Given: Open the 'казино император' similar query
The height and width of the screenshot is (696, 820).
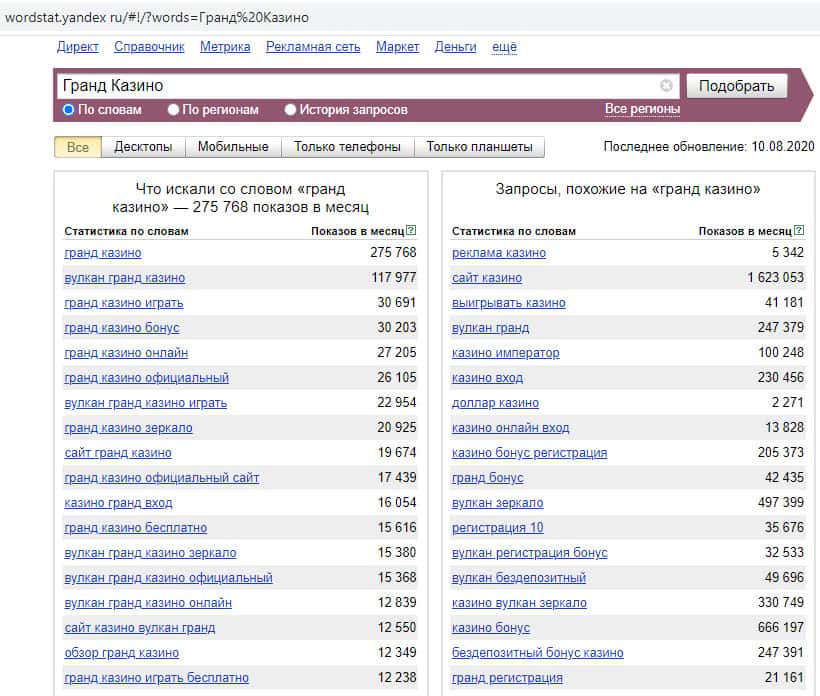Looking at the screenshot, I should (505, 353).
